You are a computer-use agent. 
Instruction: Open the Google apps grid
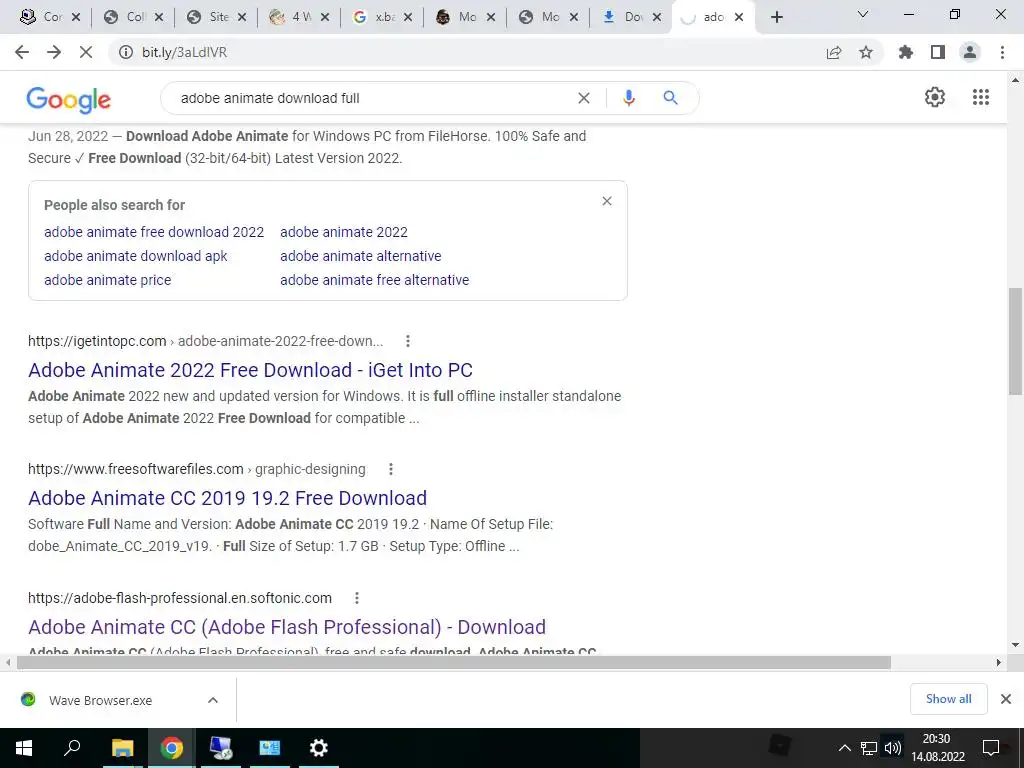tap(981, 97)
